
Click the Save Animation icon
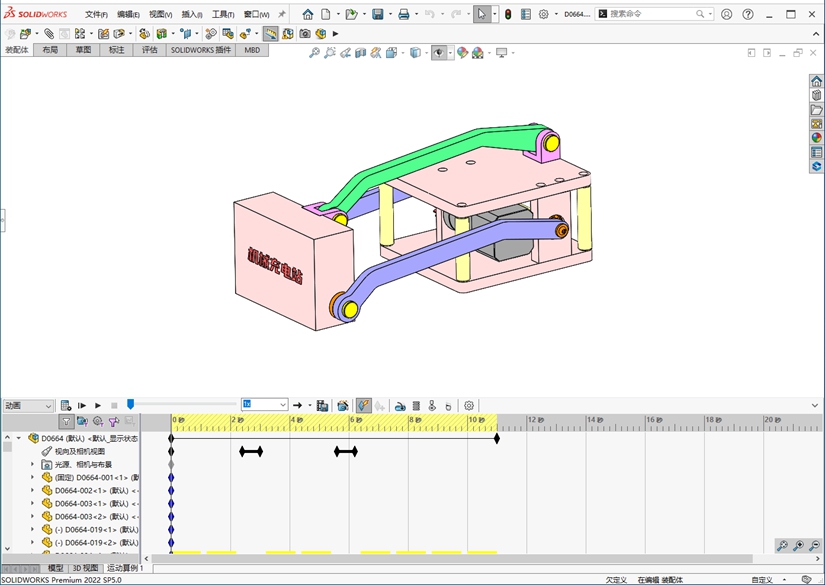point(322,405)
